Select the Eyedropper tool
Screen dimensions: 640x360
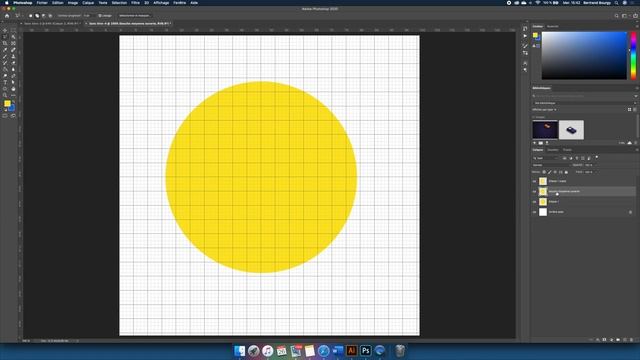click(5, 50)
